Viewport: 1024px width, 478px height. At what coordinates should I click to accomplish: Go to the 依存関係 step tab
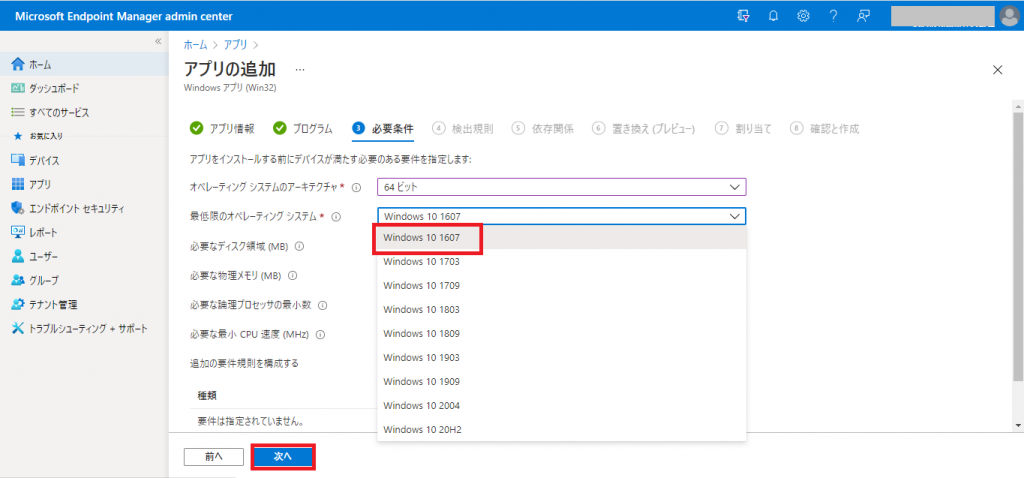point(543,129)
